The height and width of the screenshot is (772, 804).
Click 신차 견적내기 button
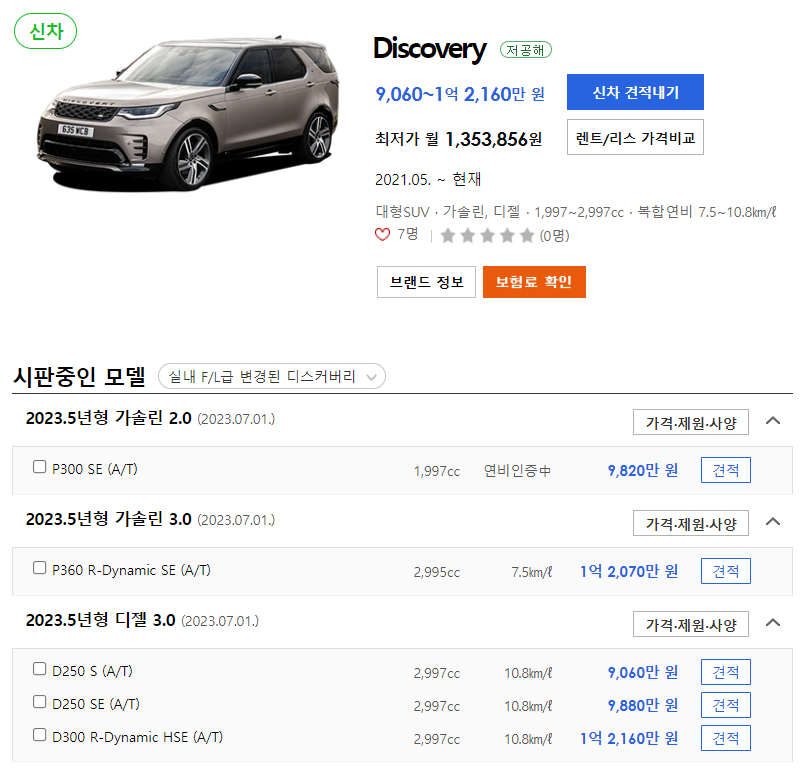click(x=635, y=92)
